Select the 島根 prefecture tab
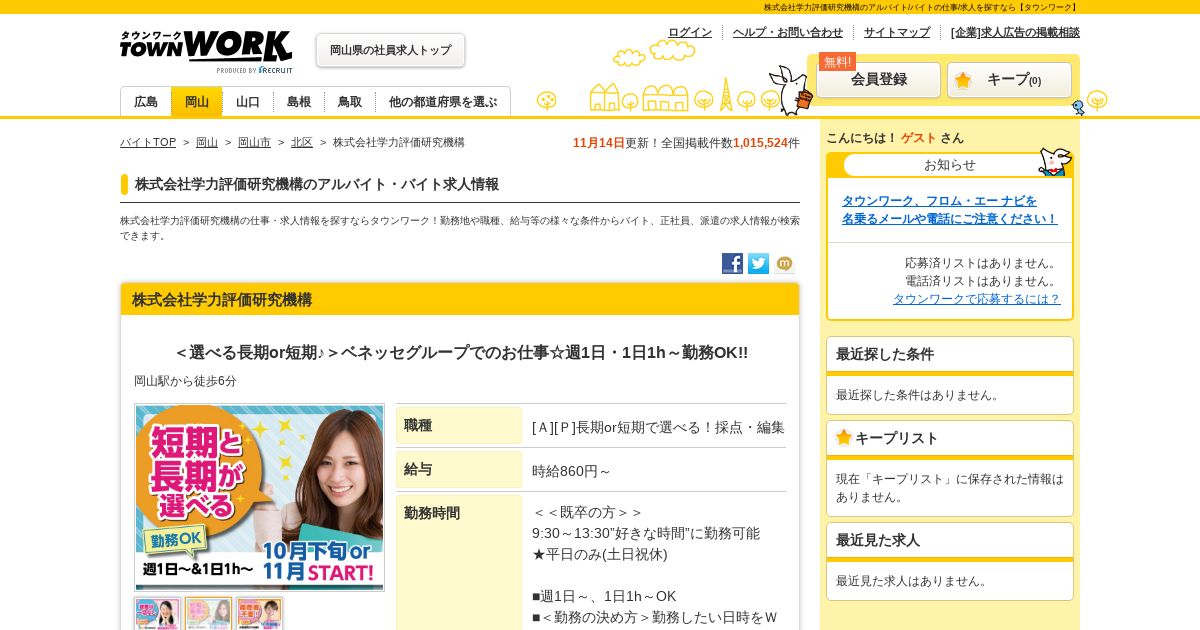Image resolution: width=1200 pixels, height=630 pixels. [299, 102]
